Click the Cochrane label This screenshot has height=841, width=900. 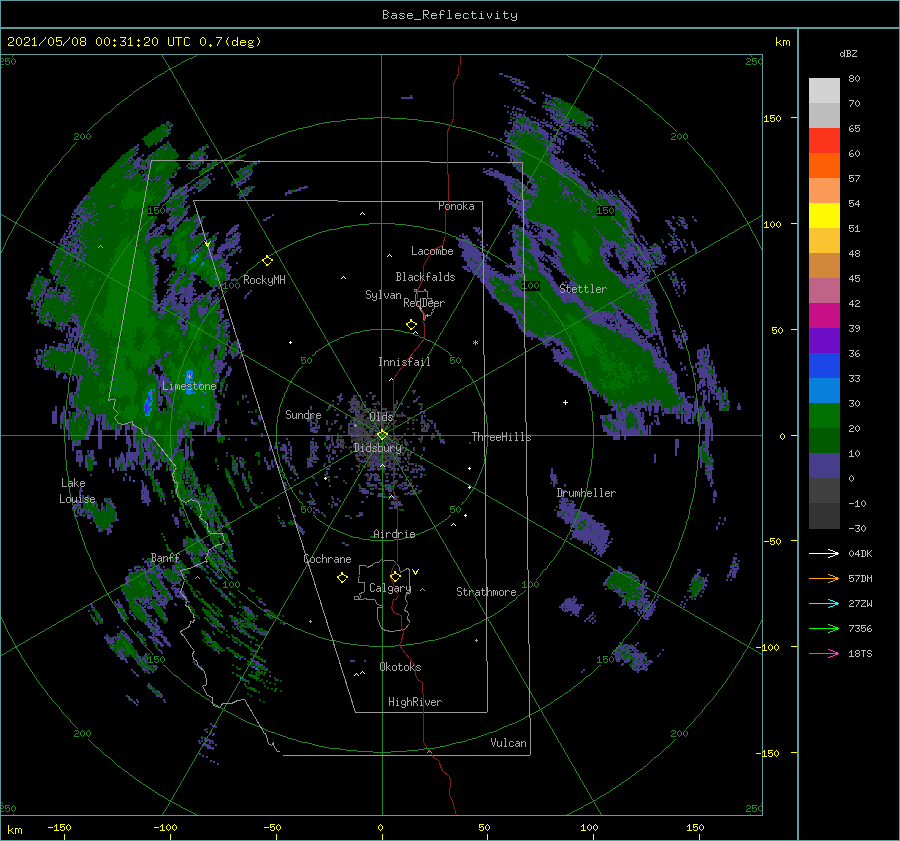click(327, 559)
